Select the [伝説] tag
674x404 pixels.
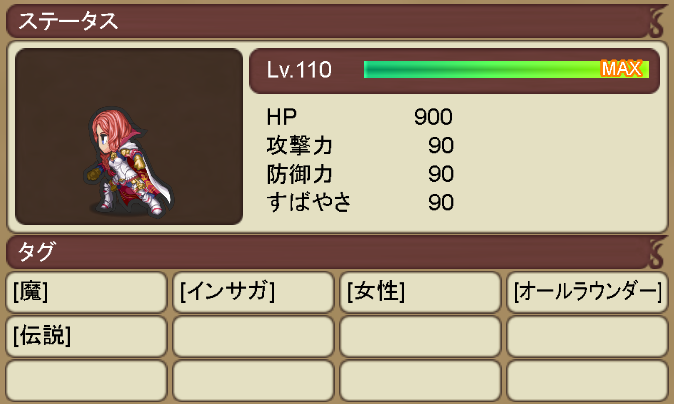(86, 336)
